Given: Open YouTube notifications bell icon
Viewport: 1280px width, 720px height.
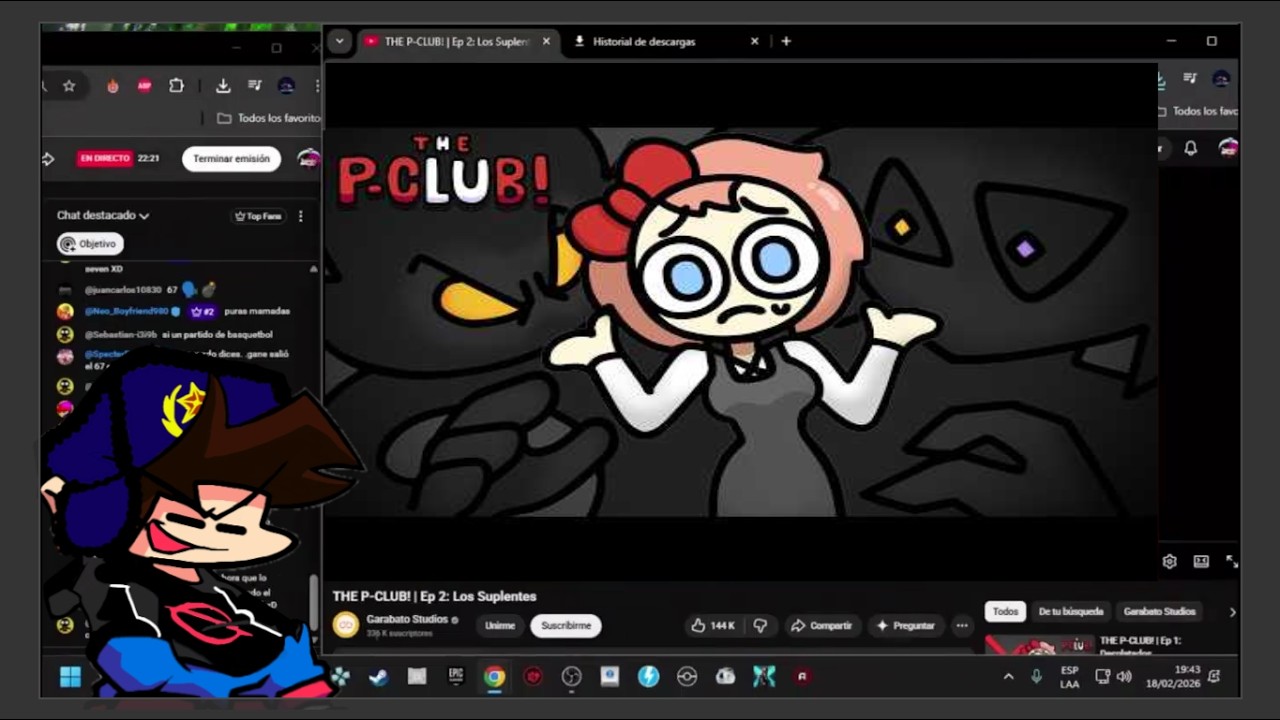Looking at the screenshot, I should click(x=1190, y=148).
